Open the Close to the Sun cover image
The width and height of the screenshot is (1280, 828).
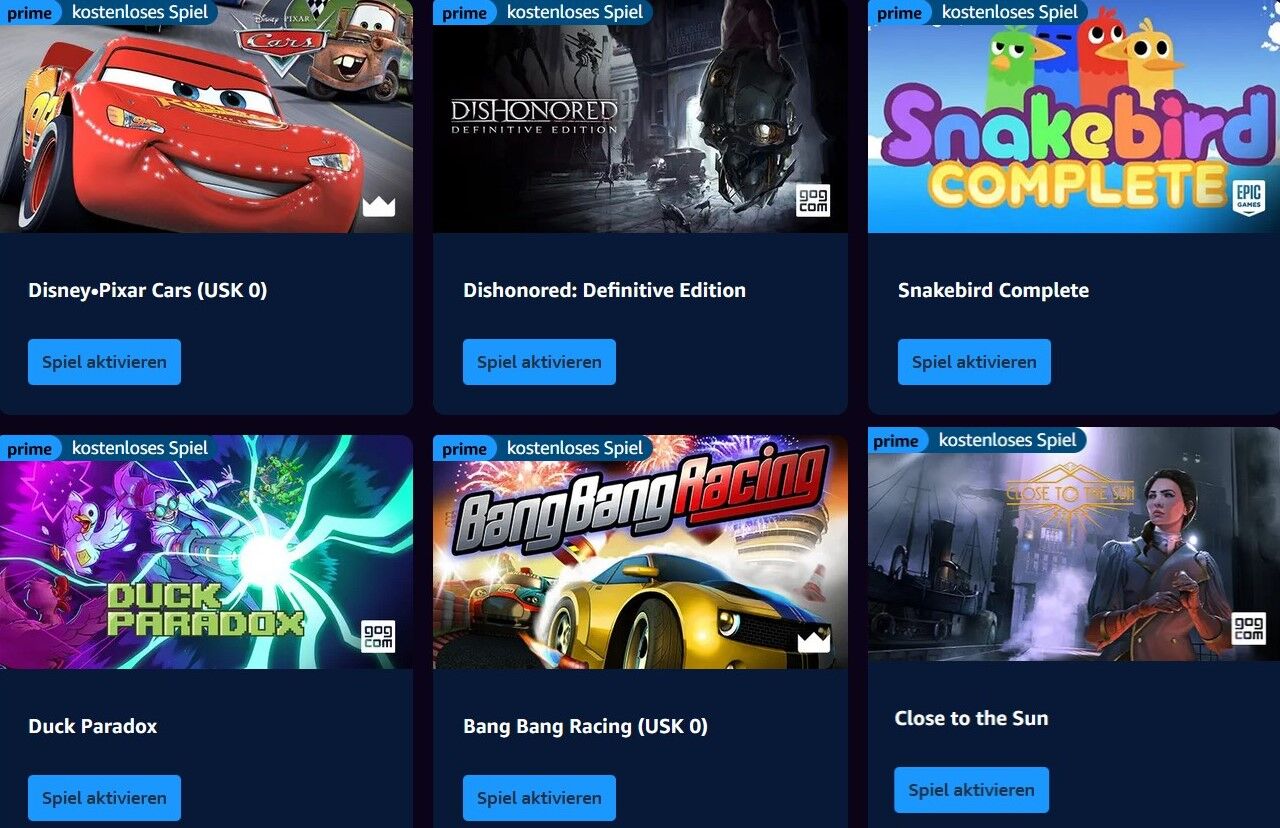1074,544
